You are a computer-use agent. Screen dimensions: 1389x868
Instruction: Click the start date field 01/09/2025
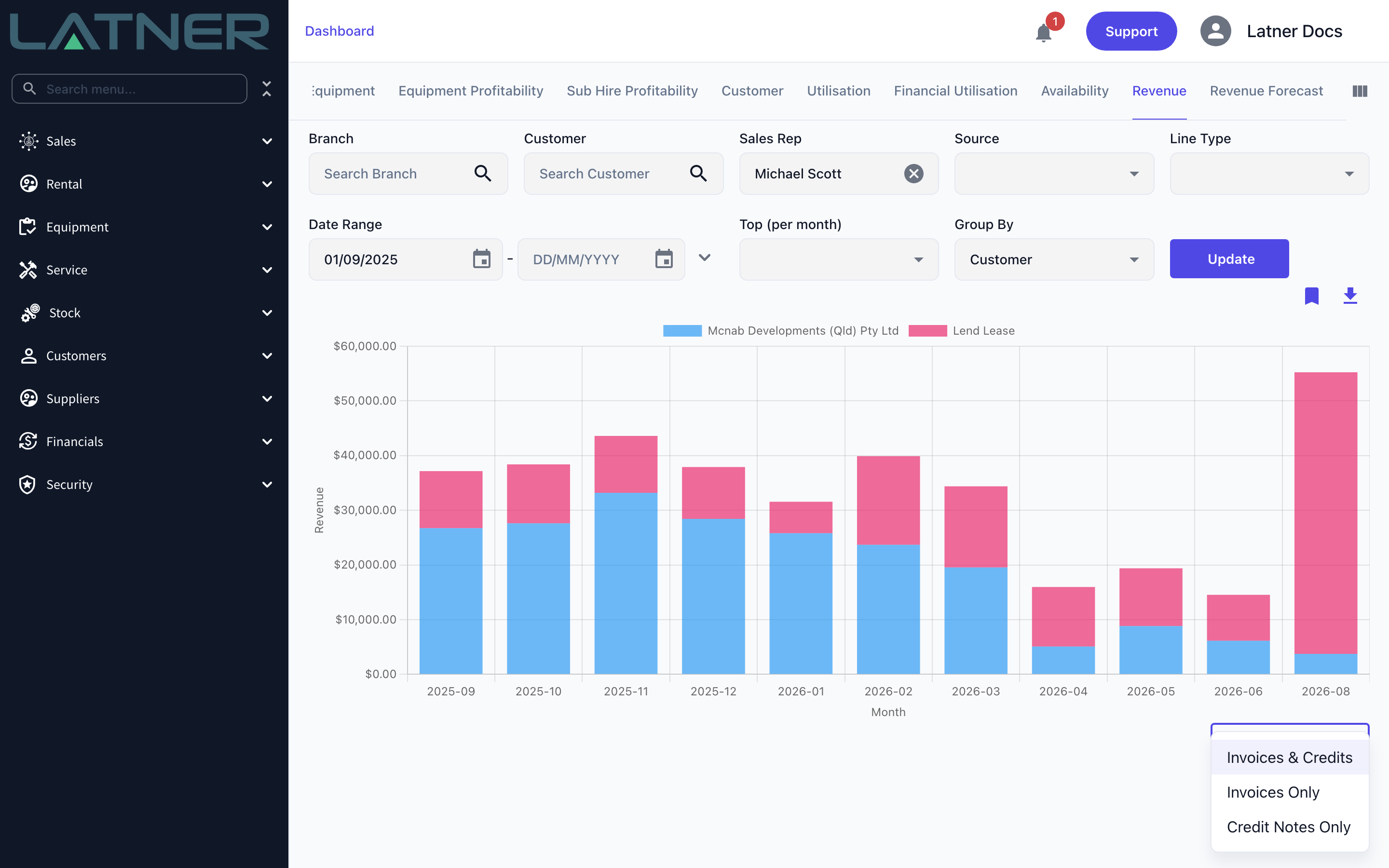pos(405,259)
